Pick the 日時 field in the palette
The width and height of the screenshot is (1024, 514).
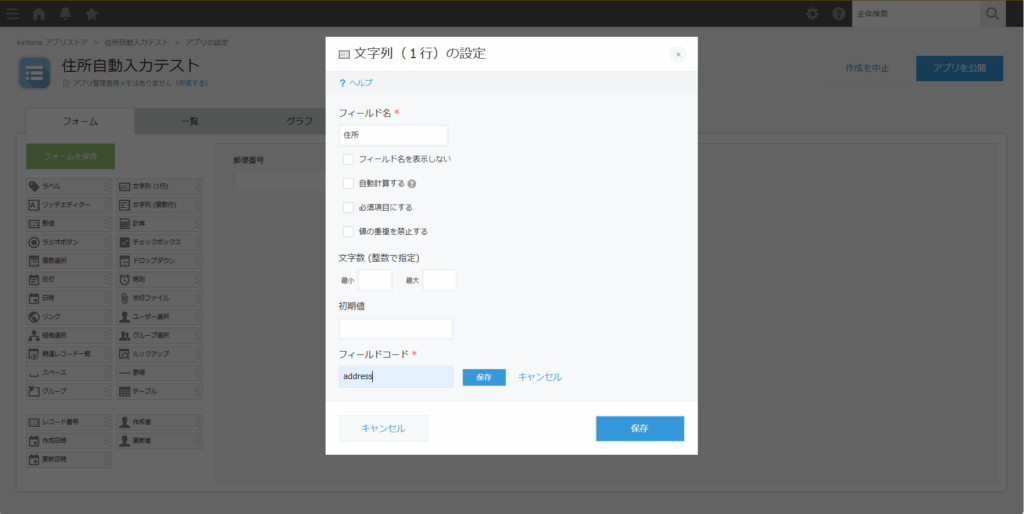click(69, 298)
